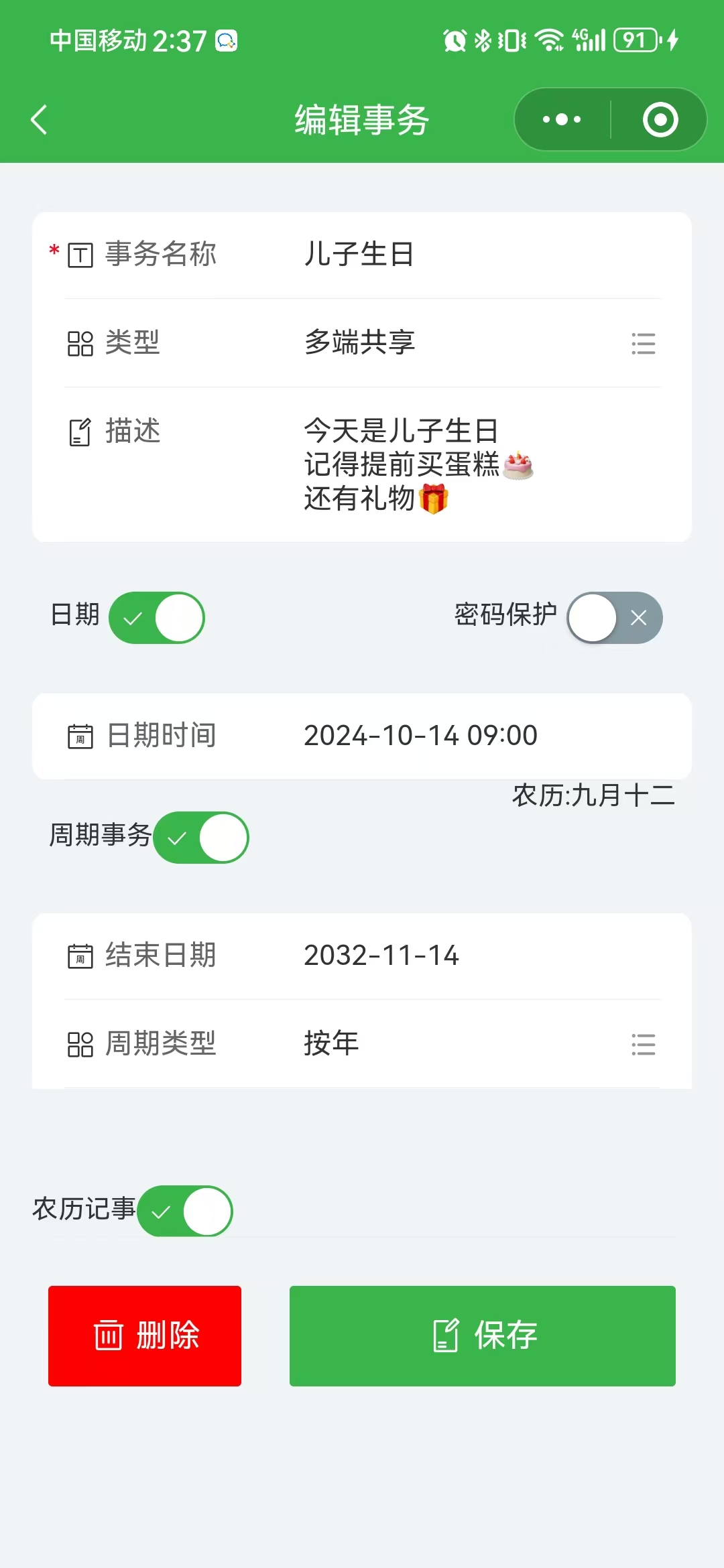Viewport: 724px width, 1568px height.
Task: Disable the 周期事务 switch
Action: point(201,838)
